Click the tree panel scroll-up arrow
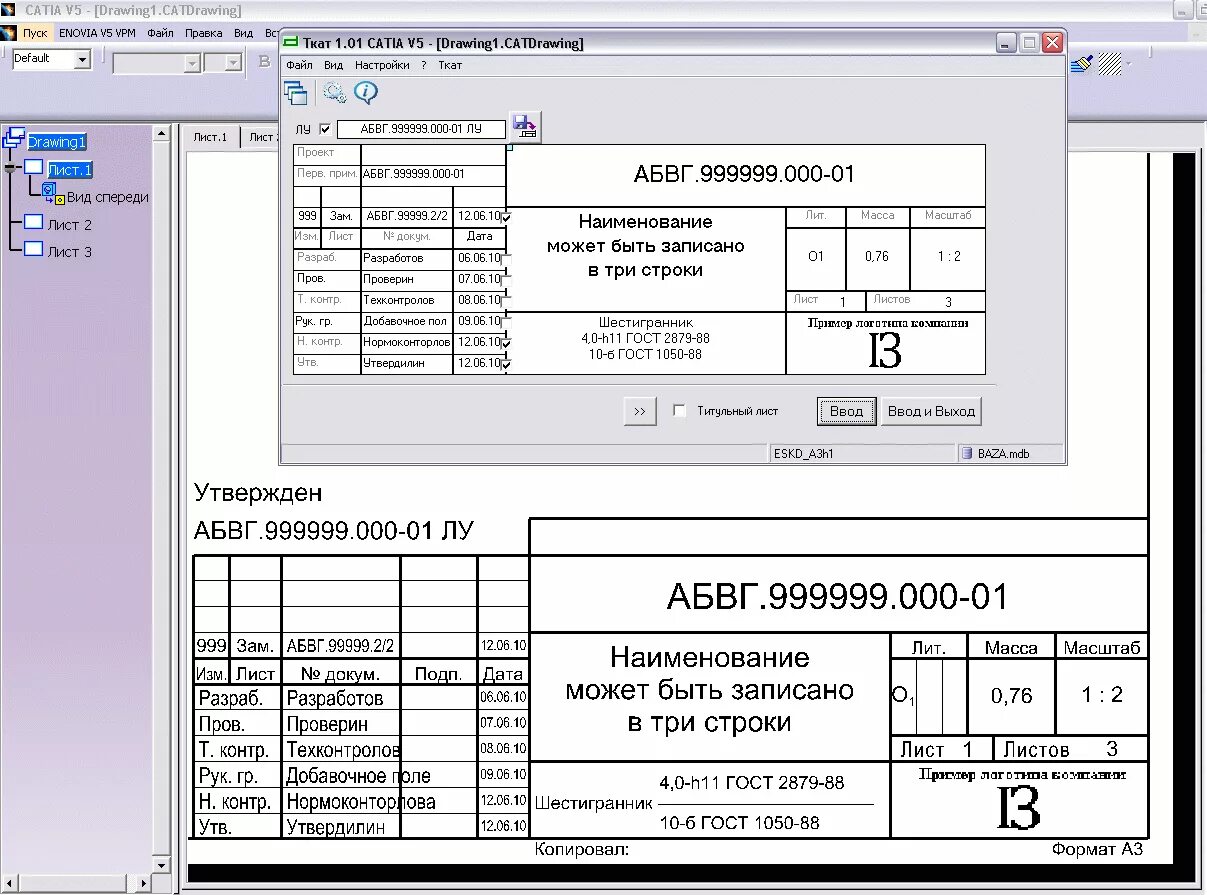Screen dimensions: 1207x895 click(x=161, y=133)
